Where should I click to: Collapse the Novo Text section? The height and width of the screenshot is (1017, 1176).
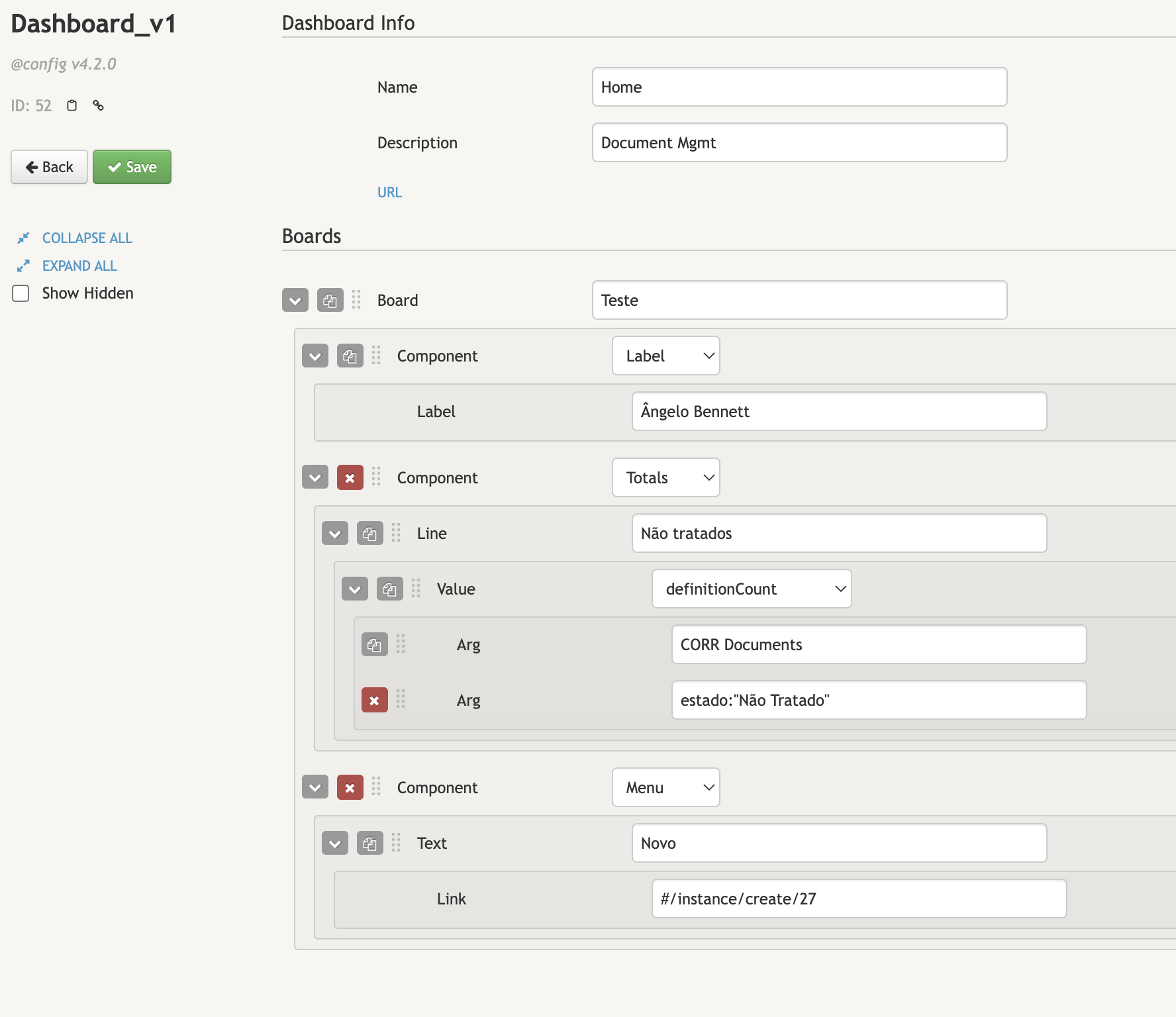pos(335,844)
